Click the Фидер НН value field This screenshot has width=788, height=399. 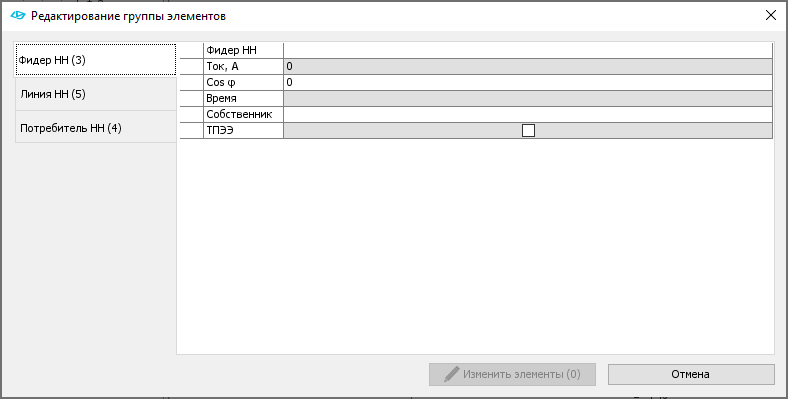[x=528, y=50]
